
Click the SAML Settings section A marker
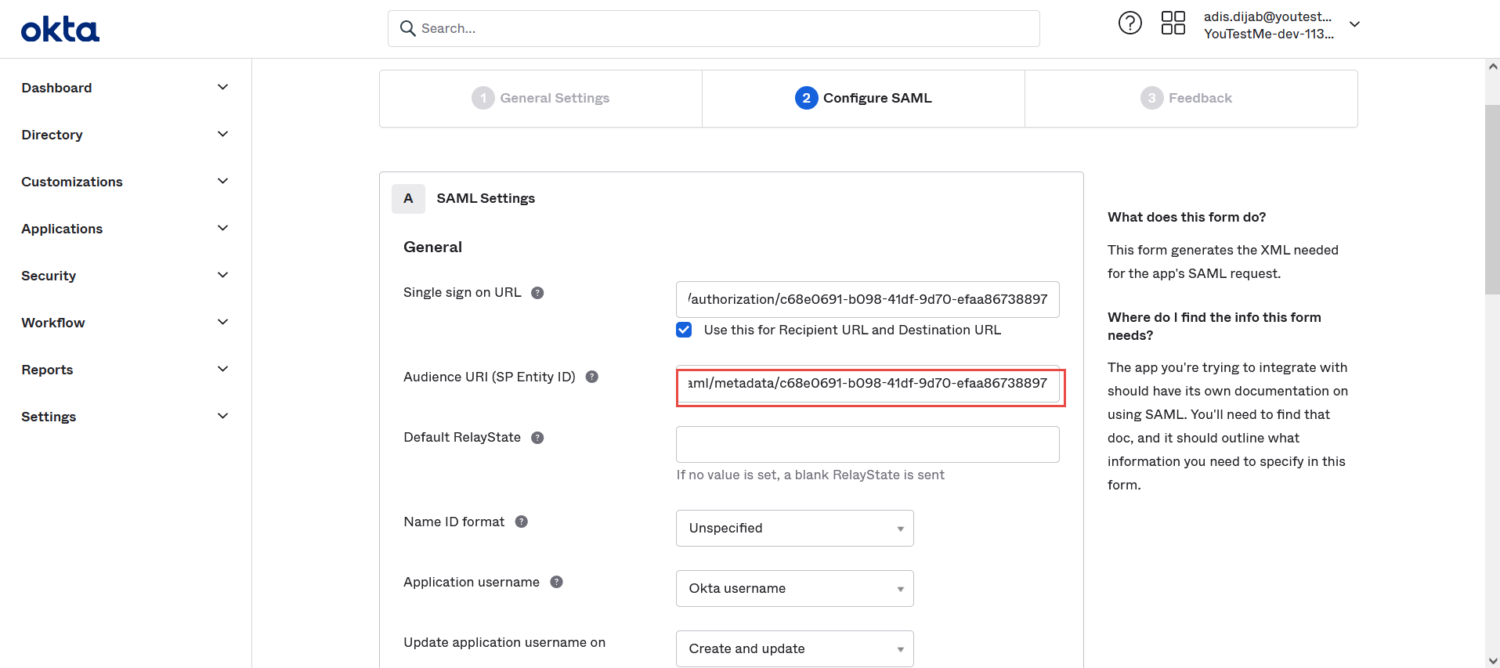408,198
